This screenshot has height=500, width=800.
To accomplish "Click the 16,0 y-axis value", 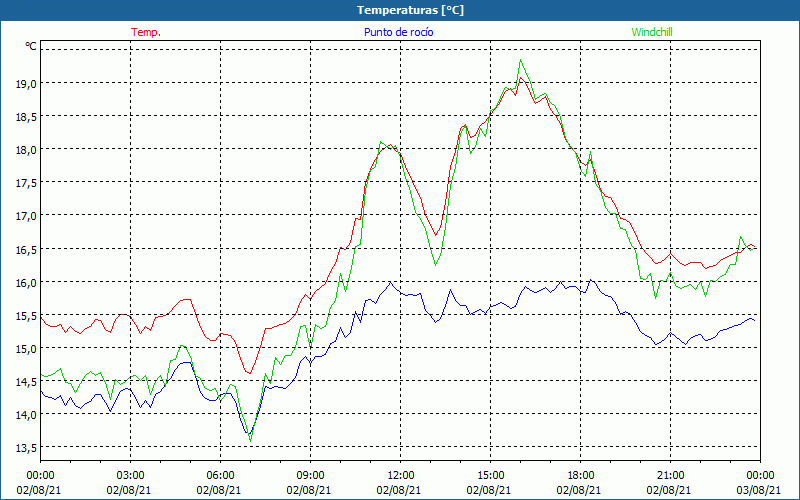I will [26, 282].
